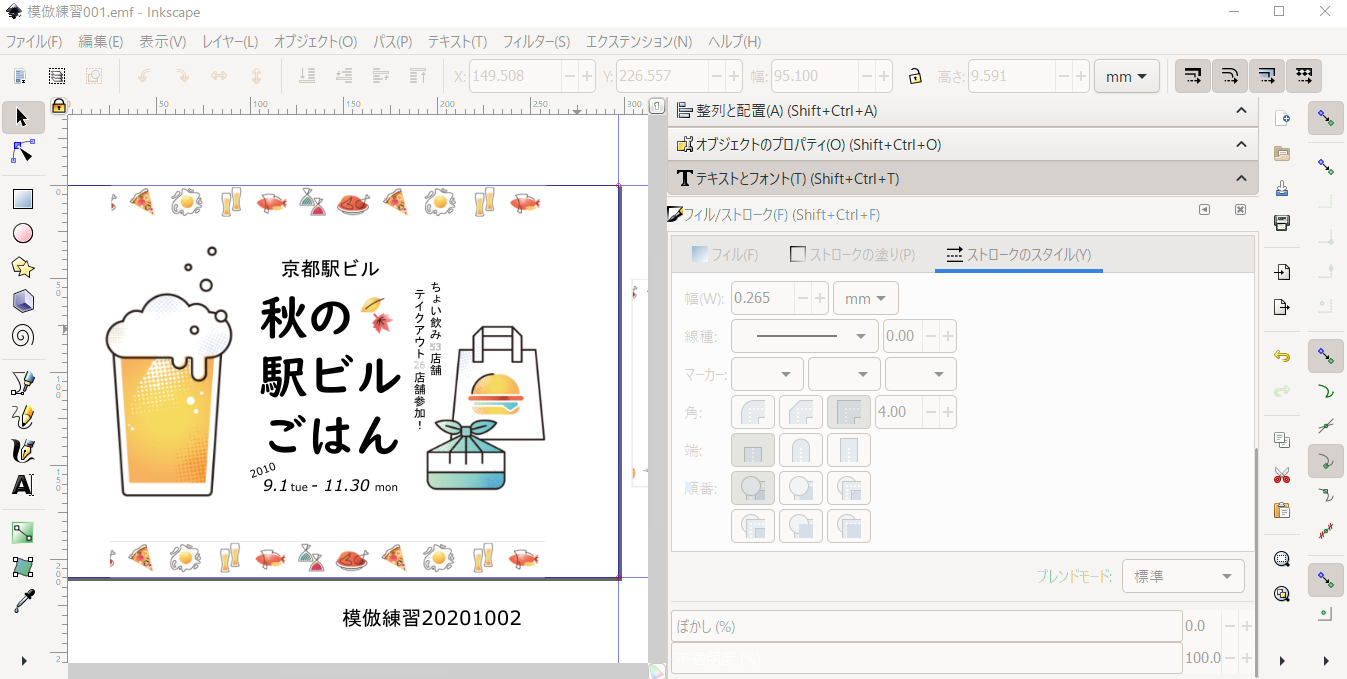
Task: Select the Star/Polygon tool
Action: (22, 267)
